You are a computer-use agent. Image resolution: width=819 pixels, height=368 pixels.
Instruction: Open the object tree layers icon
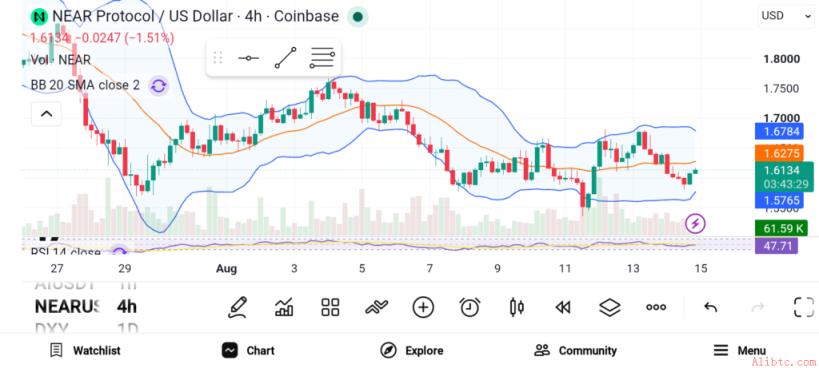[609, 307]
